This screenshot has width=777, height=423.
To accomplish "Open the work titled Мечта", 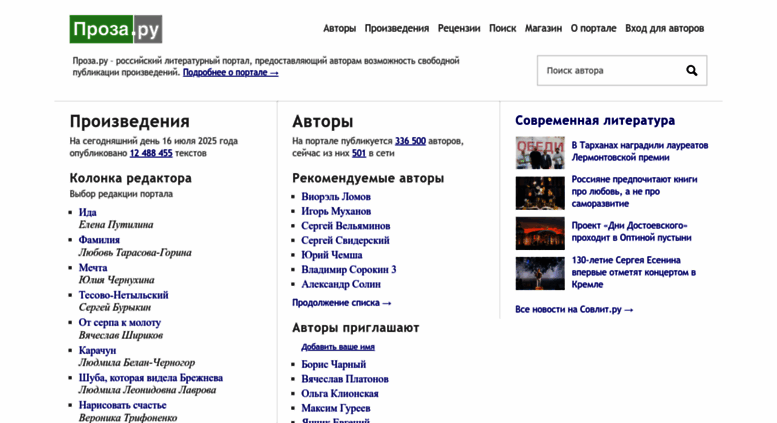I will 93,267.
